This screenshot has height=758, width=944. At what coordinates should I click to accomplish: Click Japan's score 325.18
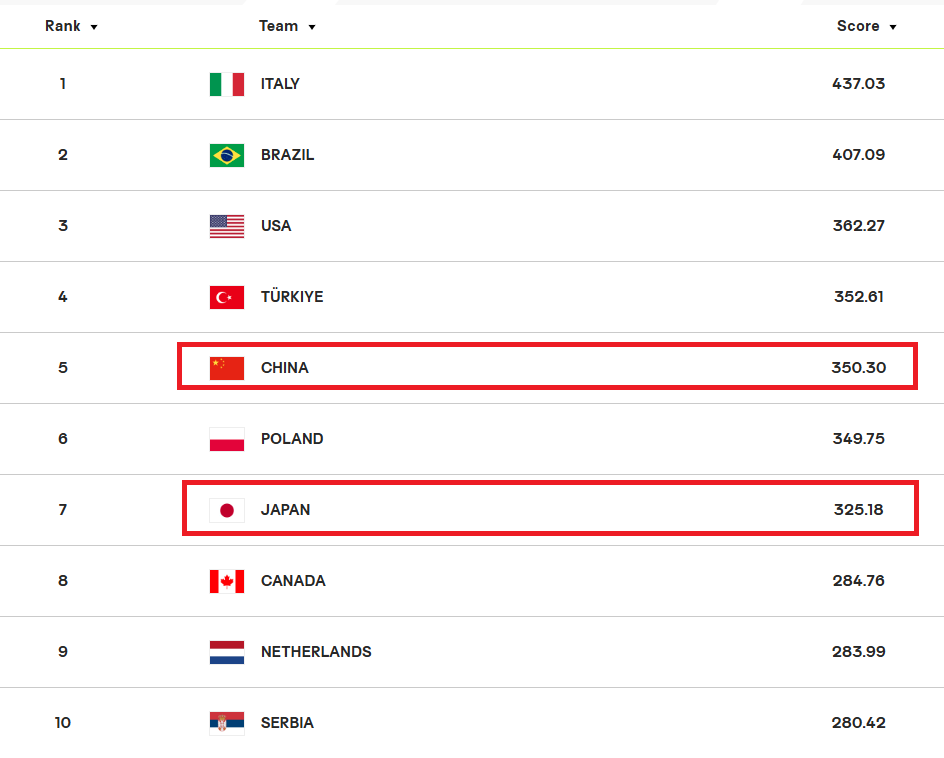coord(859,509)
